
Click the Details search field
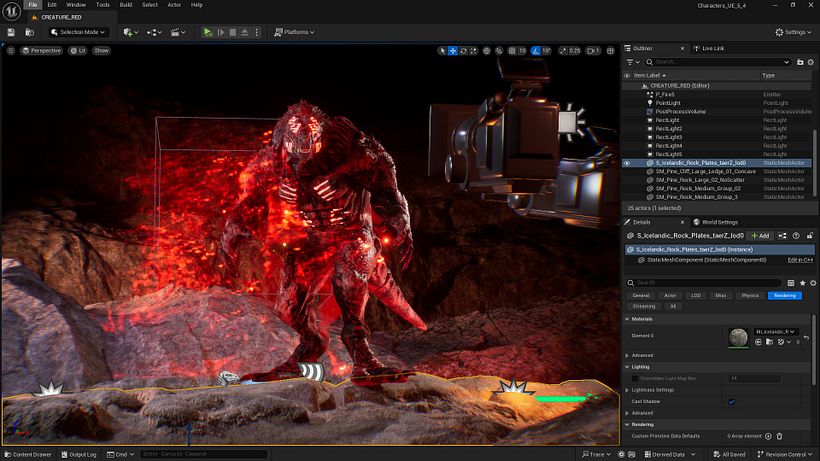pyautogui.click(x=704, y=283)
